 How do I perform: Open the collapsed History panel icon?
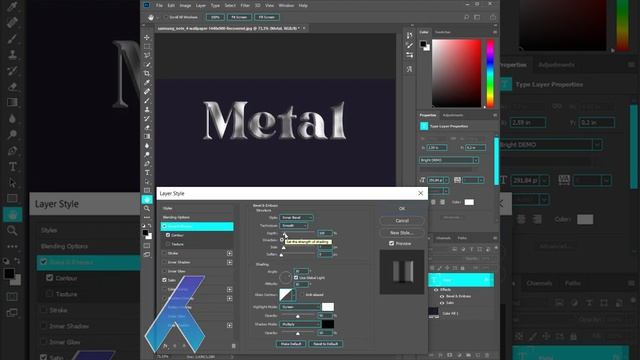(409, 36)
